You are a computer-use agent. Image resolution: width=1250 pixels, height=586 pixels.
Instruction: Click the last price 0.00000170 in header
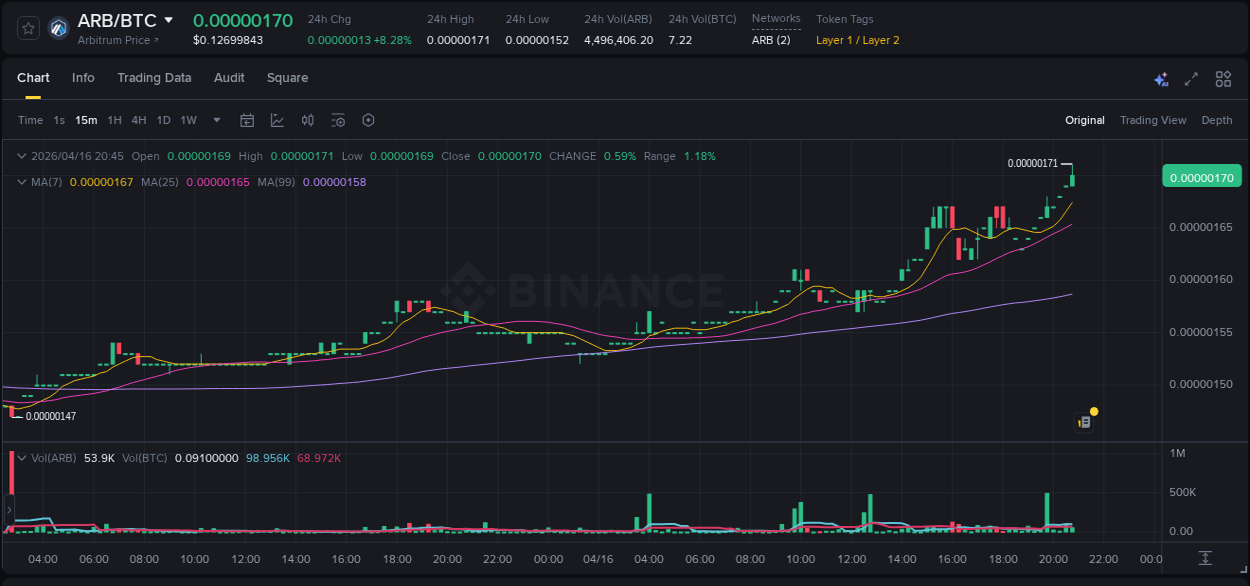point(243,20)
